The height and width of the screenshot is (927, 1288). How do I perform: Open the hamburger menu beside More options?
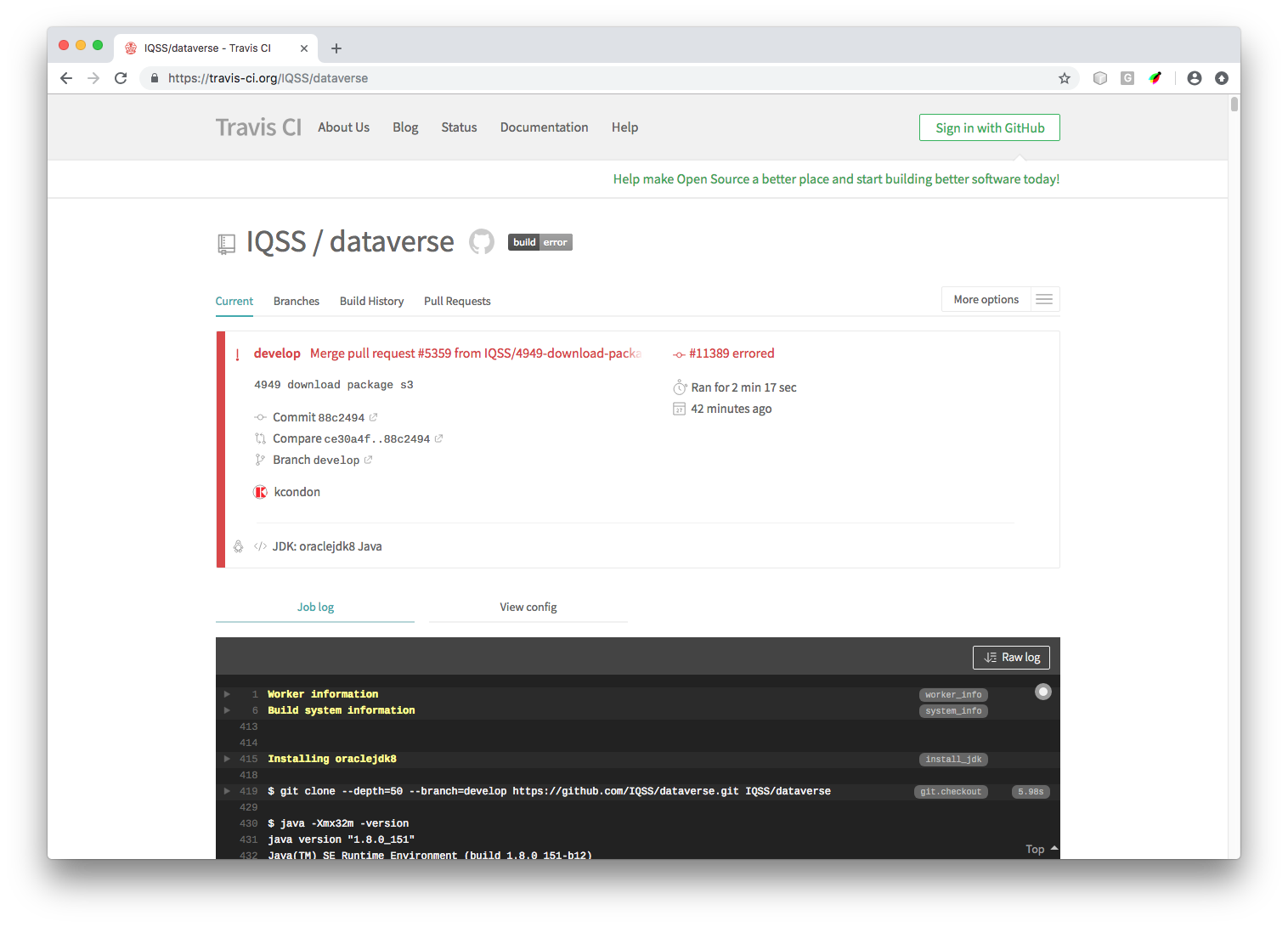click(x=1045, y=299)
